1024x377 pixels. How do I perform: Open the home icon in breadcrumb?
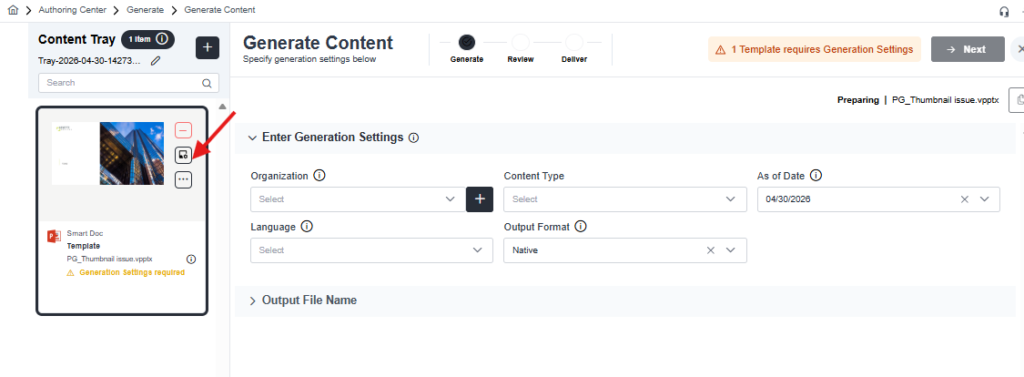(12, 10)
